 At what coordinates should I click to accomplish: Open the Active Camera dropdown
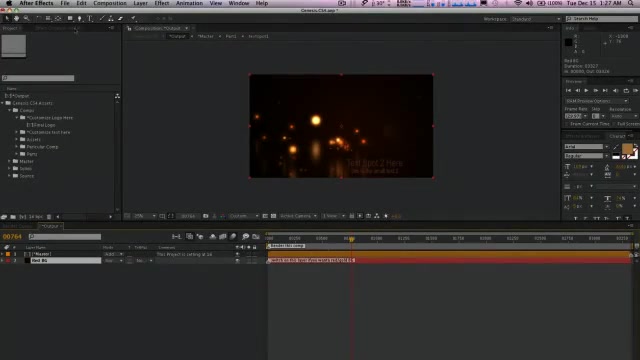298,216
